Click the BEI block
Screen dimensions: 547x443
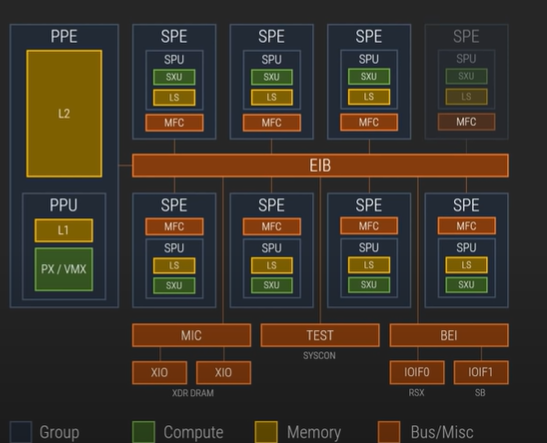click(449, 335)
